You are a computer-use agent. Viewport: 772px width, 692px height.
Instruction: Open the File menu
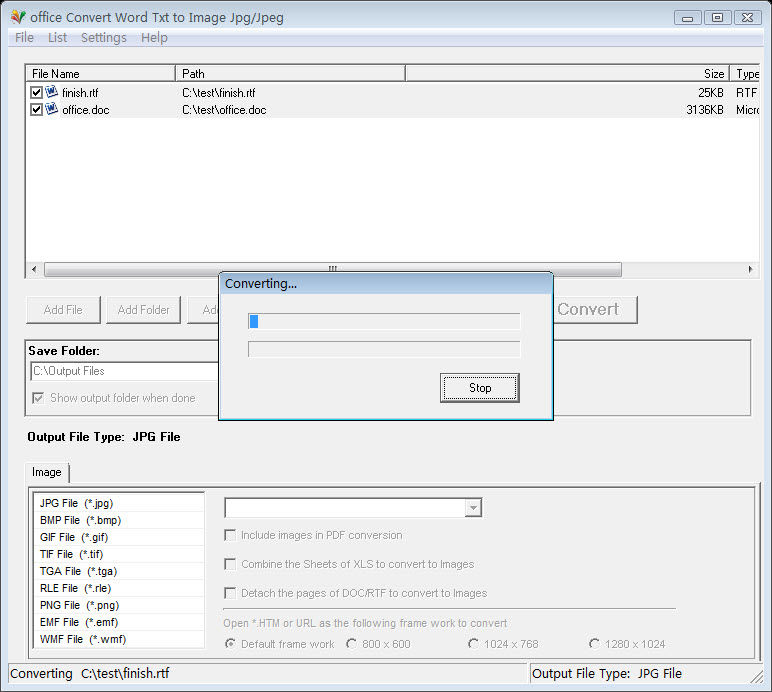(x=24, y=37)
